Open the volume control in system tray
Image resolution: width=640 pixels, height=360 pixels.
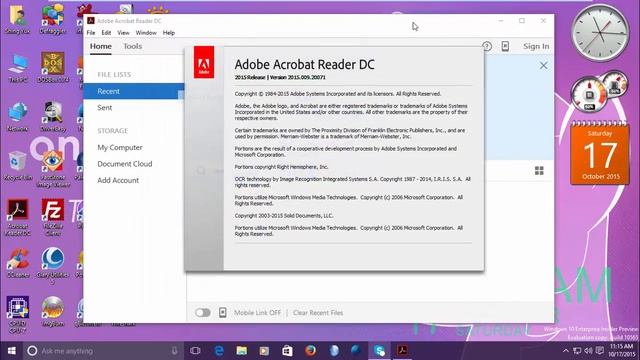point(588,351)
